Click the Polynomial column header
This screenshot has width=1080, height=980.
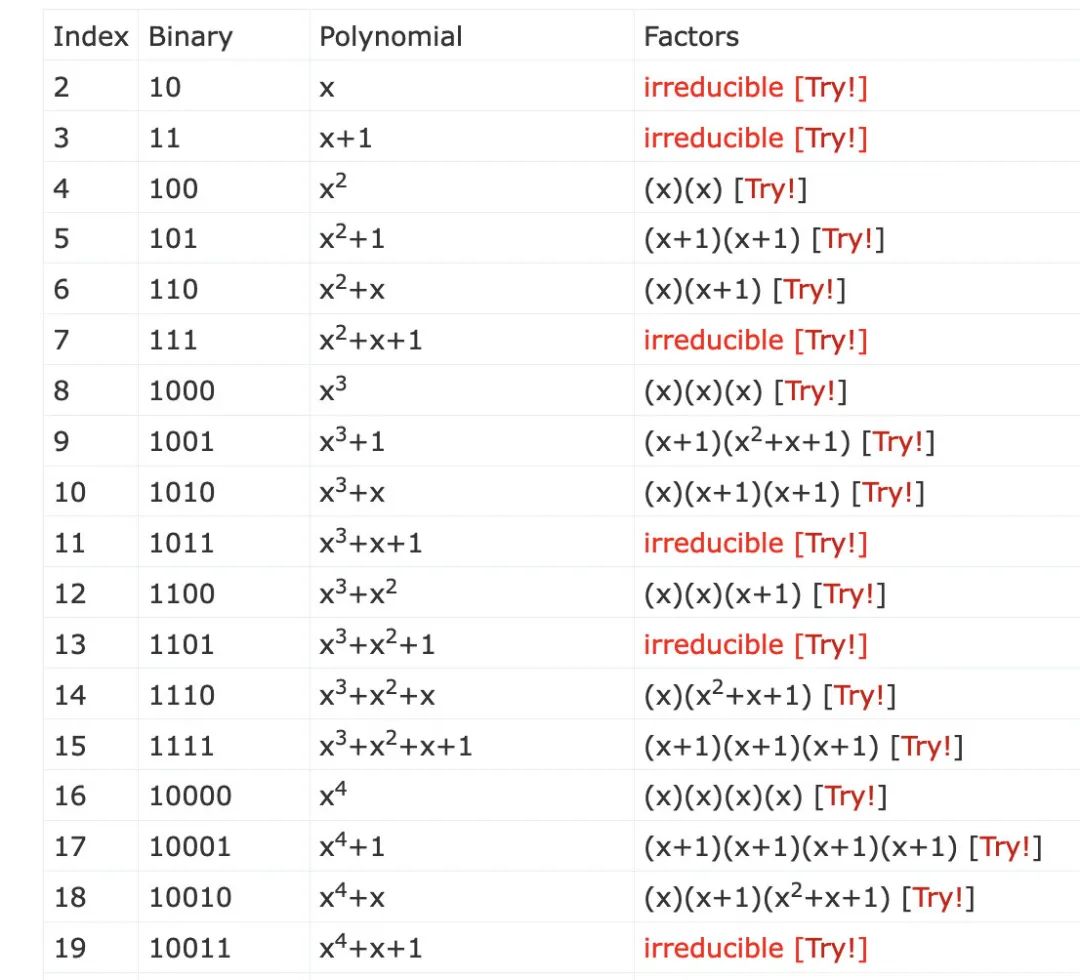pyautogui.click(x=390, y=37)
